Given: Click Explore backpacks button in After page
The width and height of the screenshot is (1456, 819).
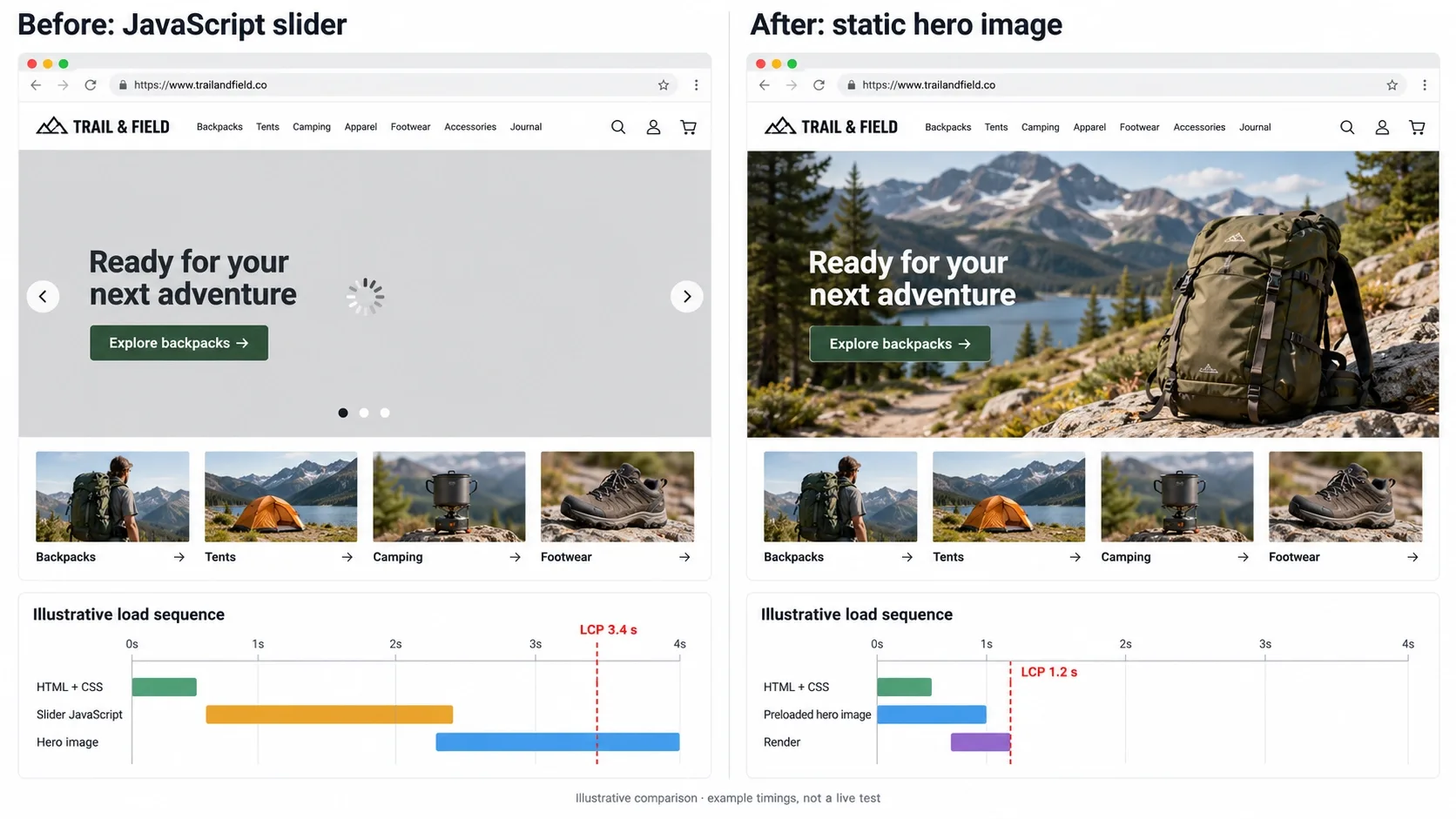Looking at the screenshot, I should [900, 344].
